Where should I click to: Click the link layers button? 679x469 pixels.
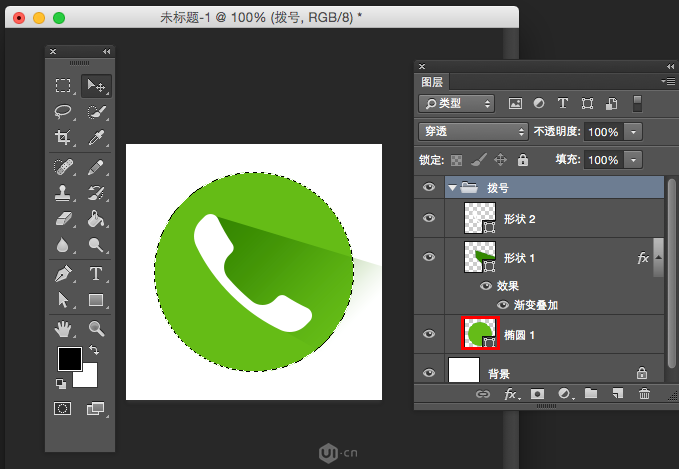click(482, 394)
